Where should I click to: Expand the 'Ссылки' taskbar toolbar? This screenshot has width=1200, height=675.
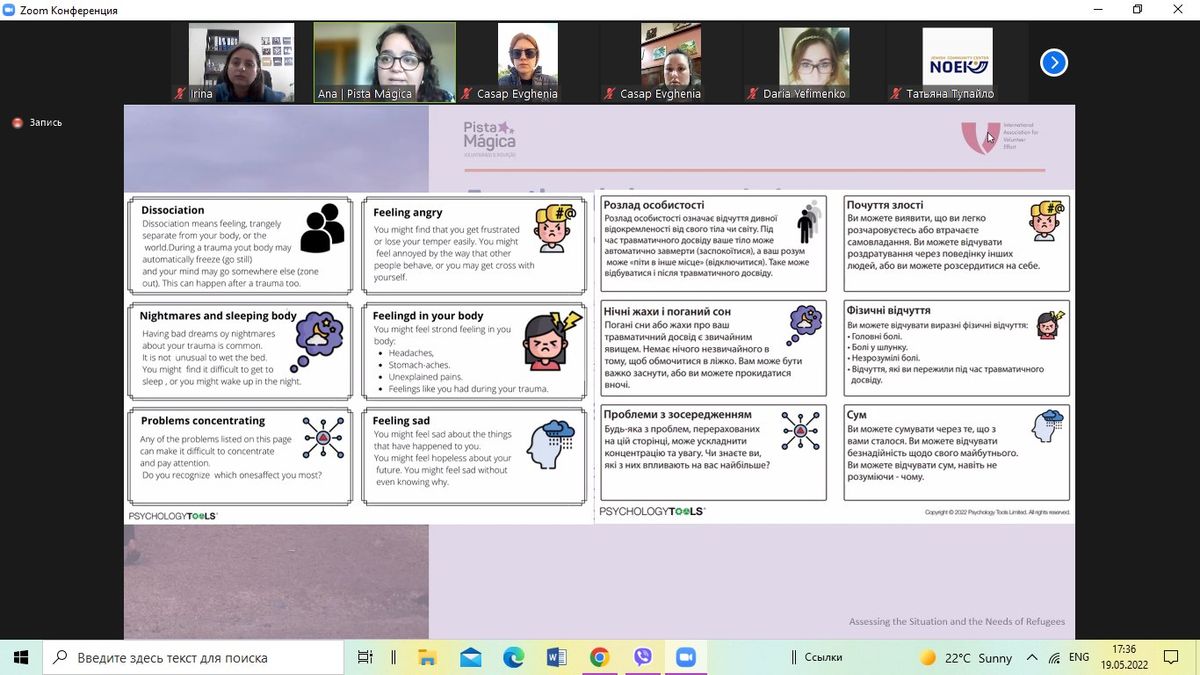823,657
